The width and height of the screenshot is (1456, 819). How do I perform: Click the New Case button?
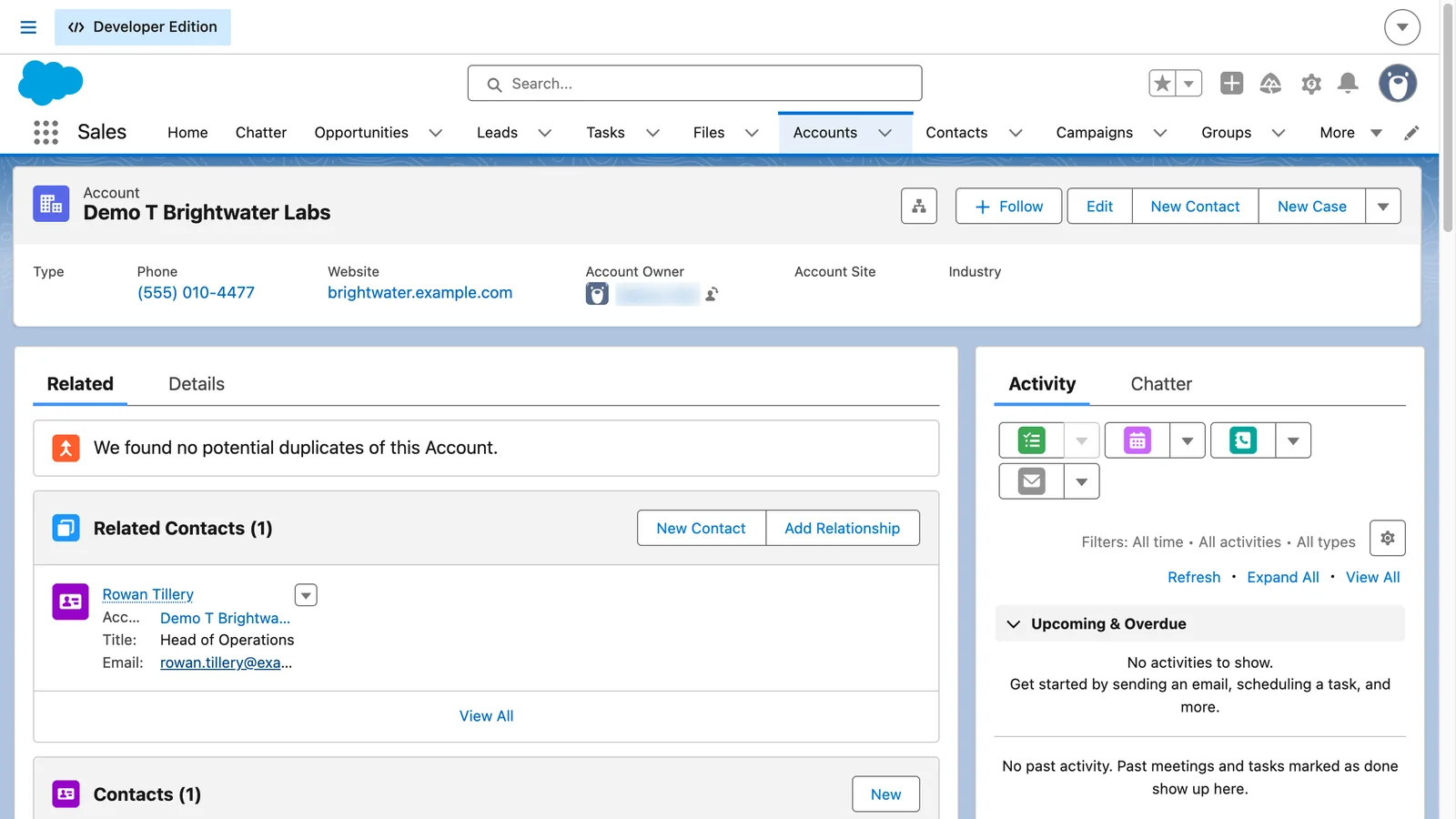(x=1311, y=207)
